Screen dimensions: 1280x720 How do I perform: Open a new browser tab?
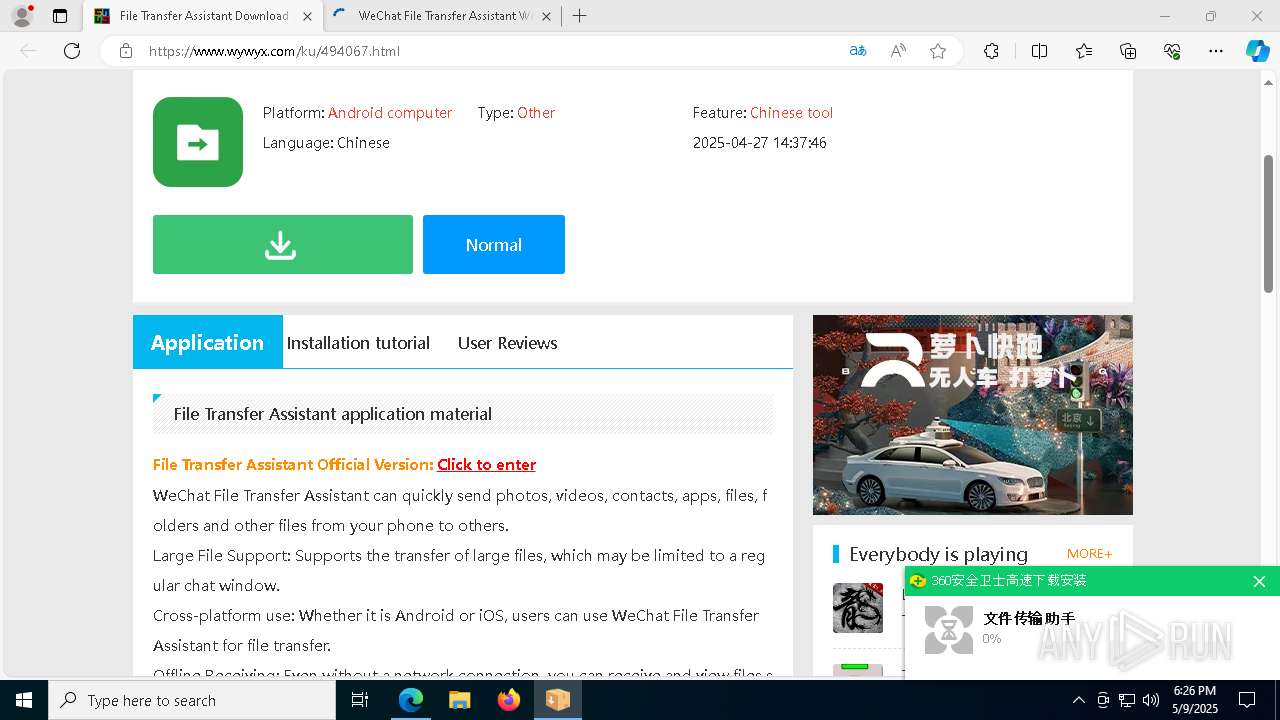pos(579,16)
